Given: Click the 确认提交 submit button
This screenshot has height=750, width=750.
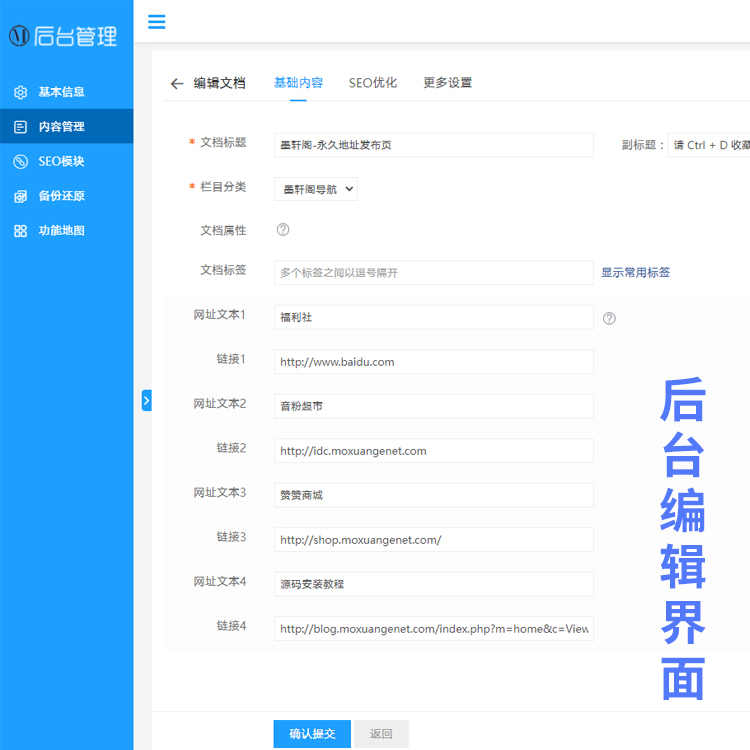Looking at the screenshot, I should point(312,734).
